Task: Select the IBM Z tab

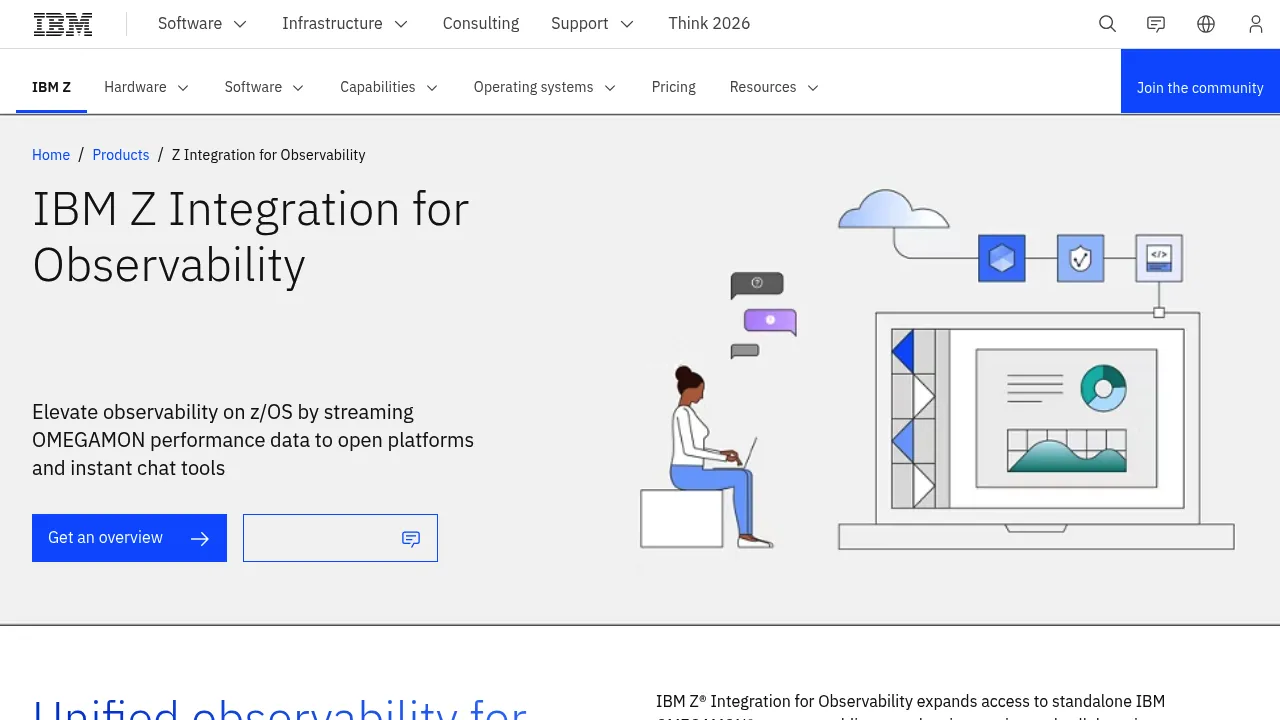Action: [x=51, y=87]
